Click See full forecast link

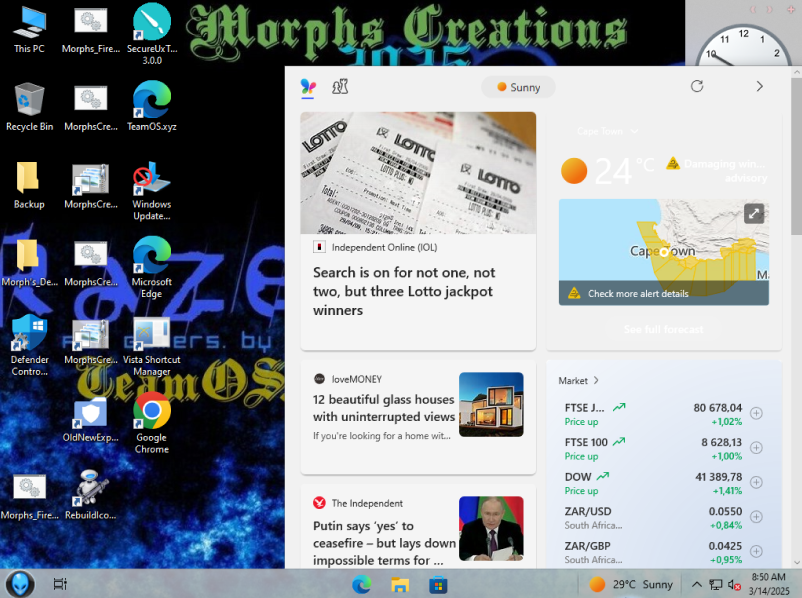(663, 329)
